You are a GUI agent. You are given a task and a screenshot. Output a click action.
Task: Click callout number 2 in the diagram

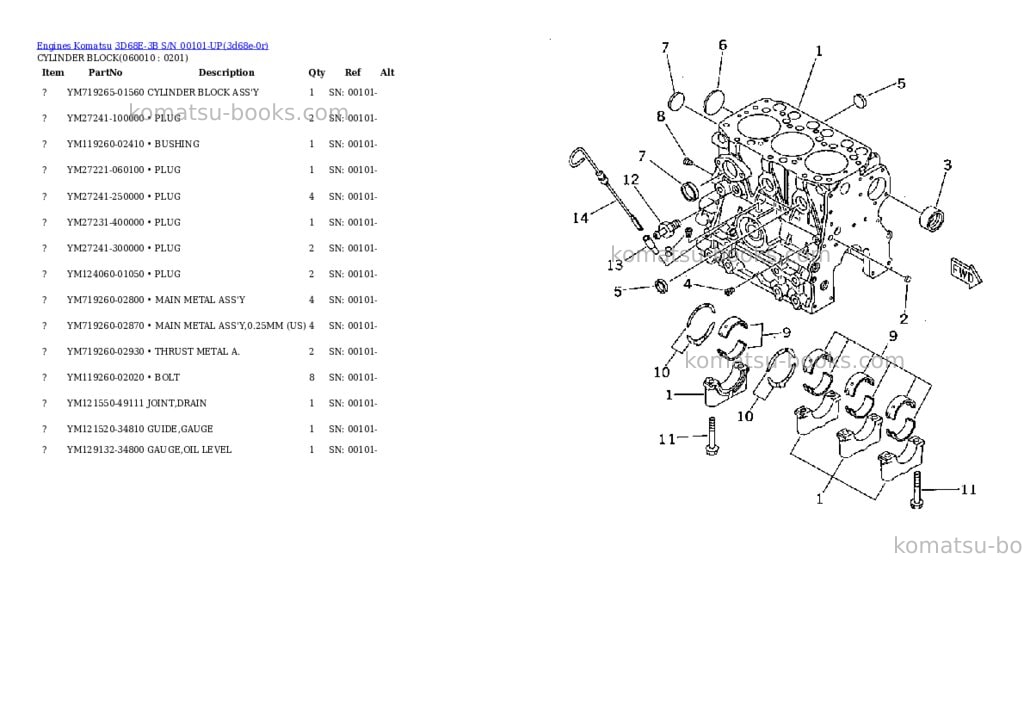tap(904, 319)
